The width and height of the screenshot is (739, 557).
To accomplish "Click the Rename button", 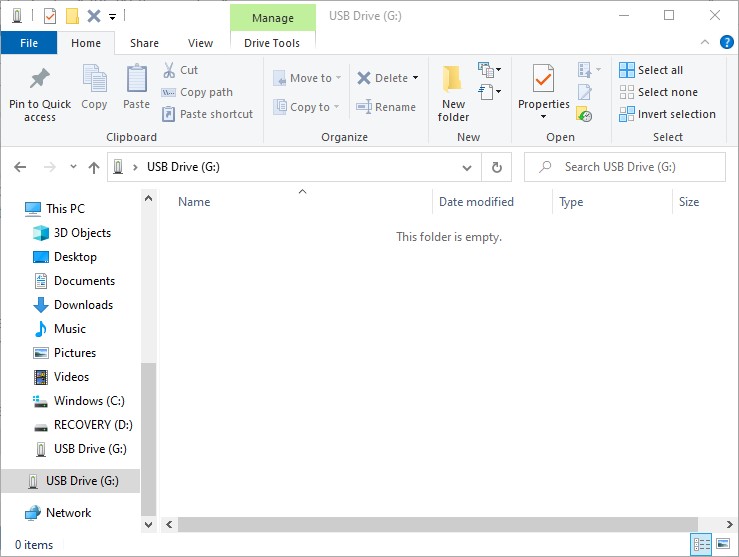I will (x=386, y=107).
